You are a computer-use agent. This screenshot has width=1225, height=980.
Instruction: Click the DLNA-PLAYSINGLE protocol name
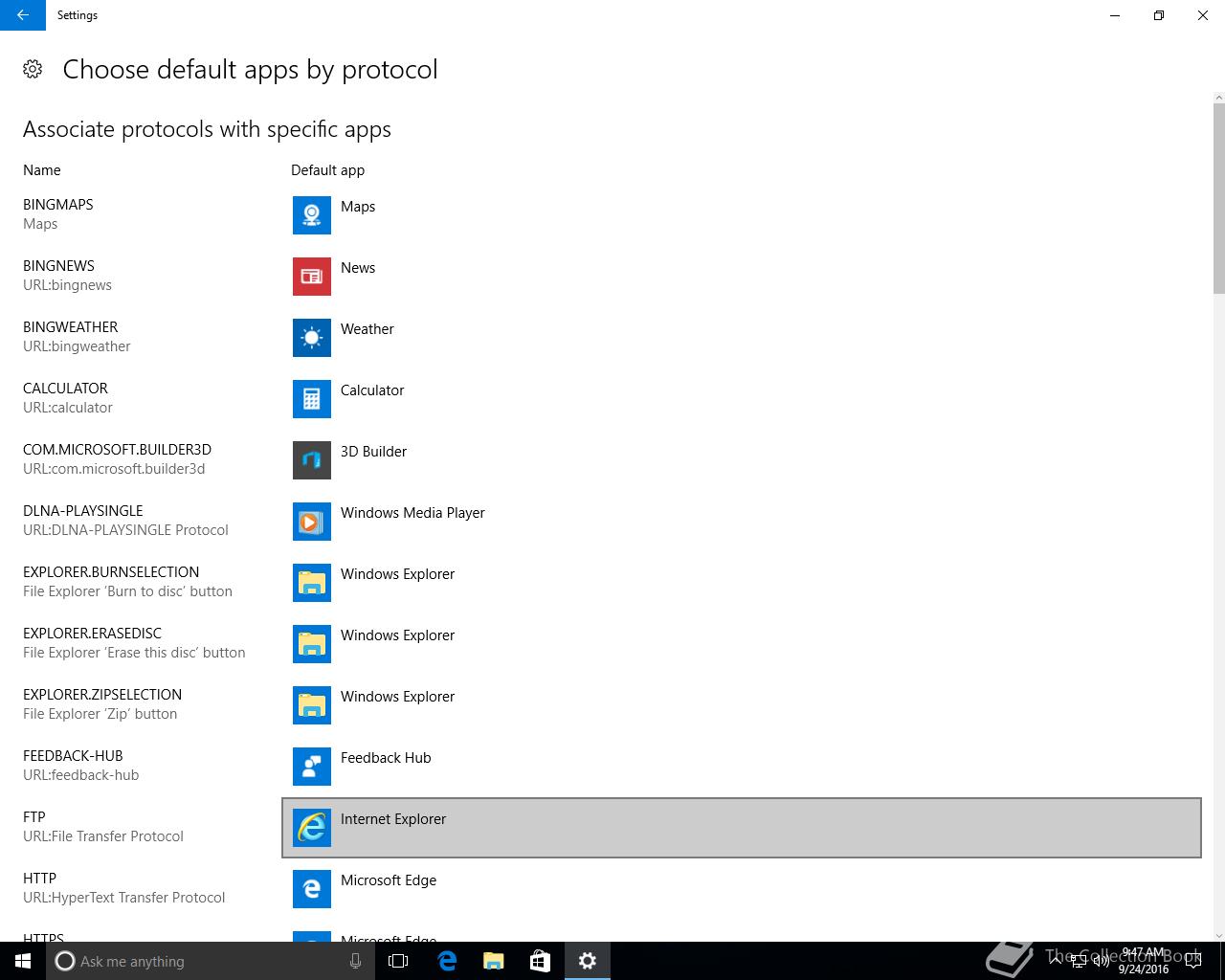tap(83, 511)
